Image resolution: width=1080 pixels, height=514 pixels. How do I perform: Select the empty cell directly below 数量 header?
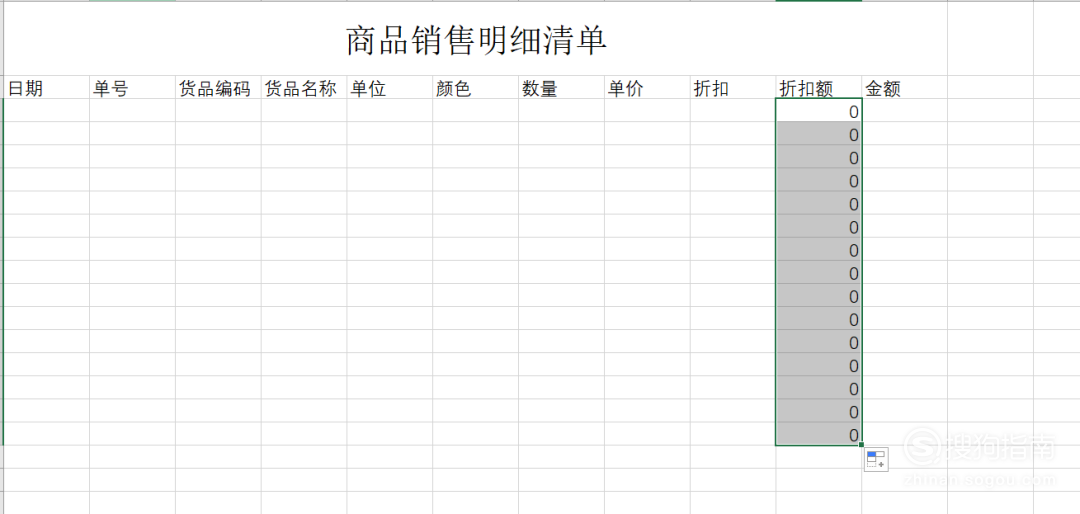pyautogui.click(x=561, y=110)
